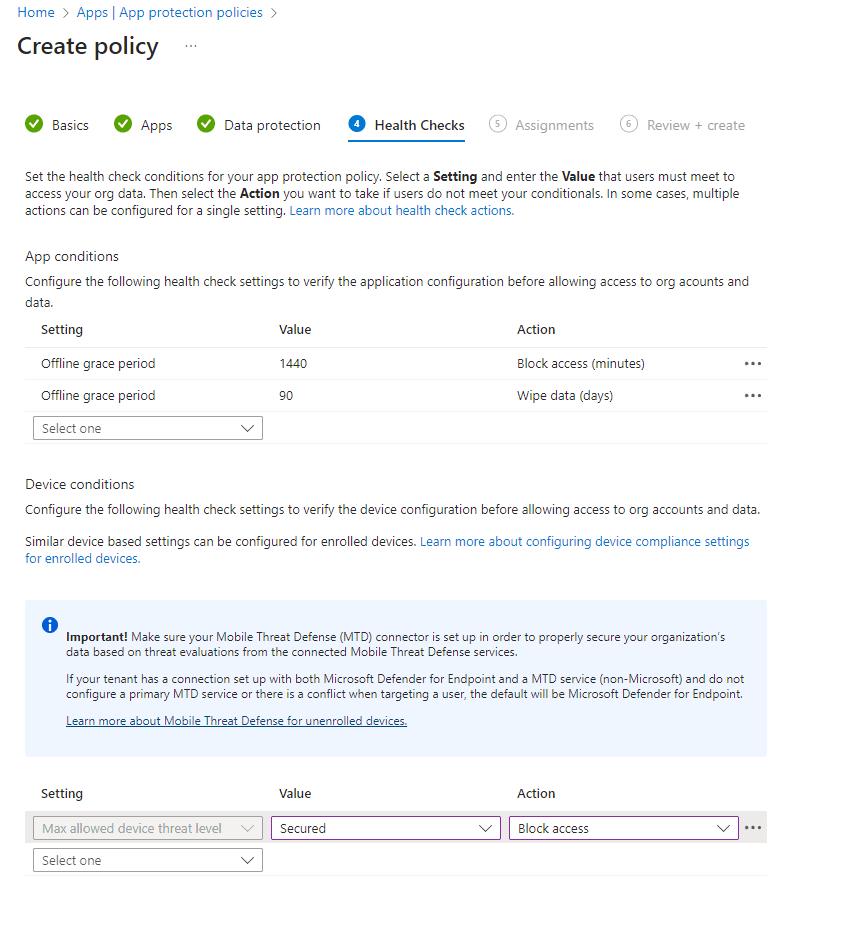
Task: Click the checkmark icon beside Data protection
Action: click(x=206, y=124)
